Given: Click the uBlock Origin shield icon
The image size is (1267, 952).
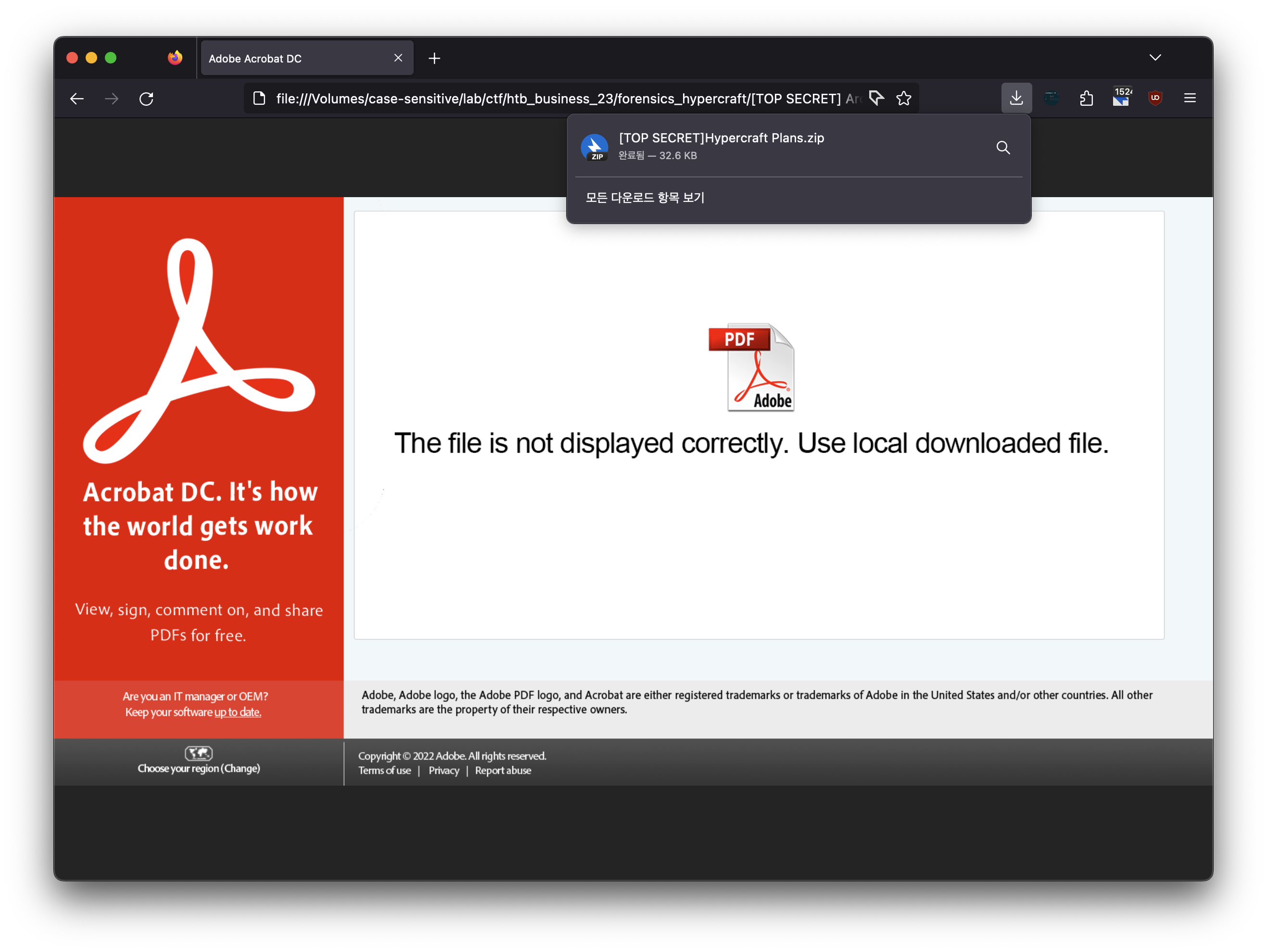Looking at the screenshot, I should [1155, 98].
